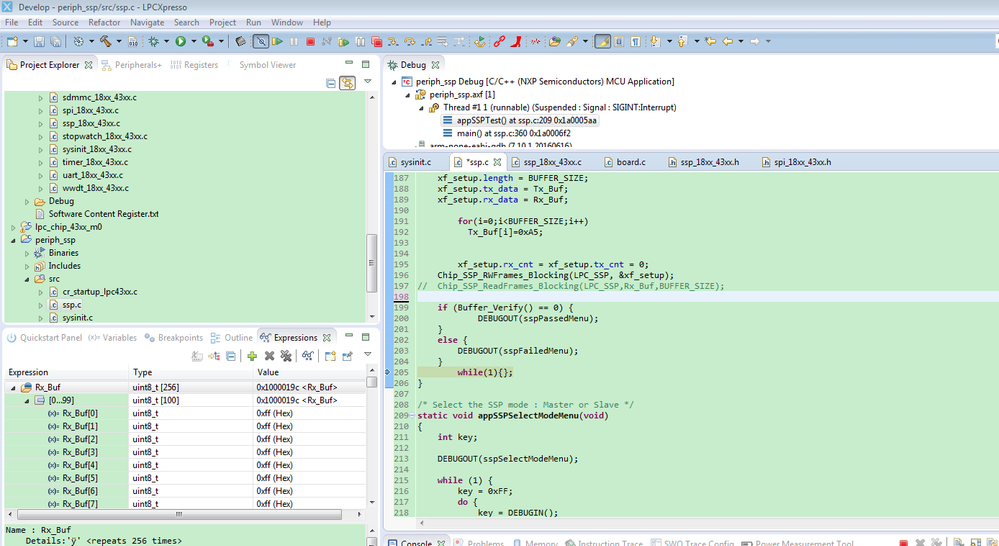The image size is (999, 546).
Task: Click the green Resume execution icon
Action: (277, 42)
